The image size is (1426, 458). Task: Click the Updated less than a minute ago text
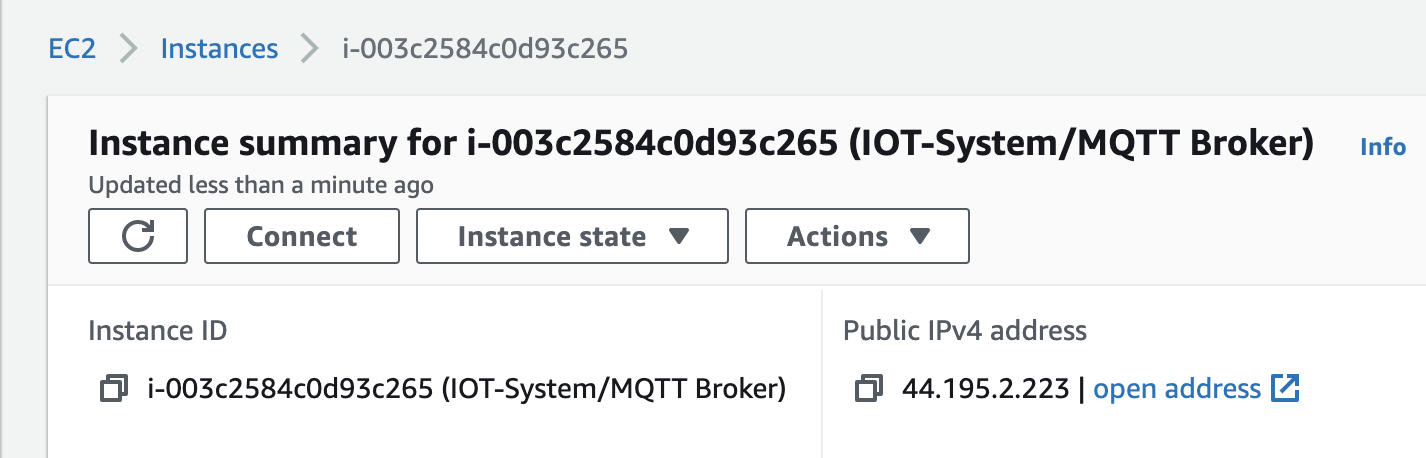click(x=260, y=185)
